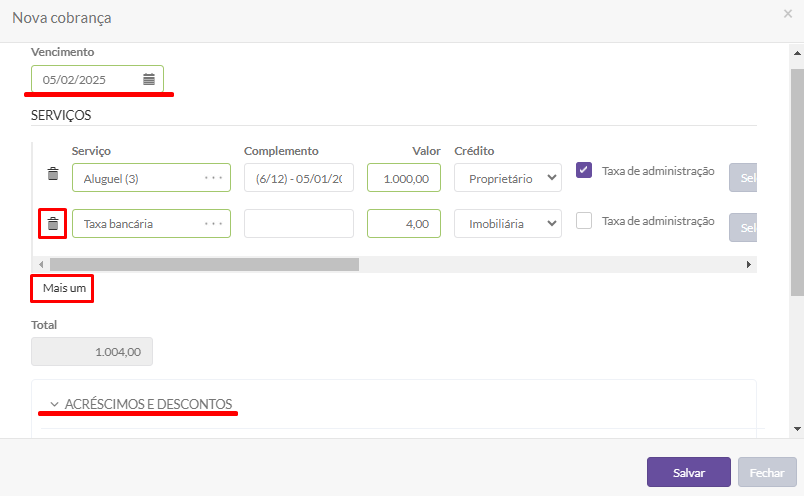
Task: Click the Fechar button
Action: tap(767, 472)
